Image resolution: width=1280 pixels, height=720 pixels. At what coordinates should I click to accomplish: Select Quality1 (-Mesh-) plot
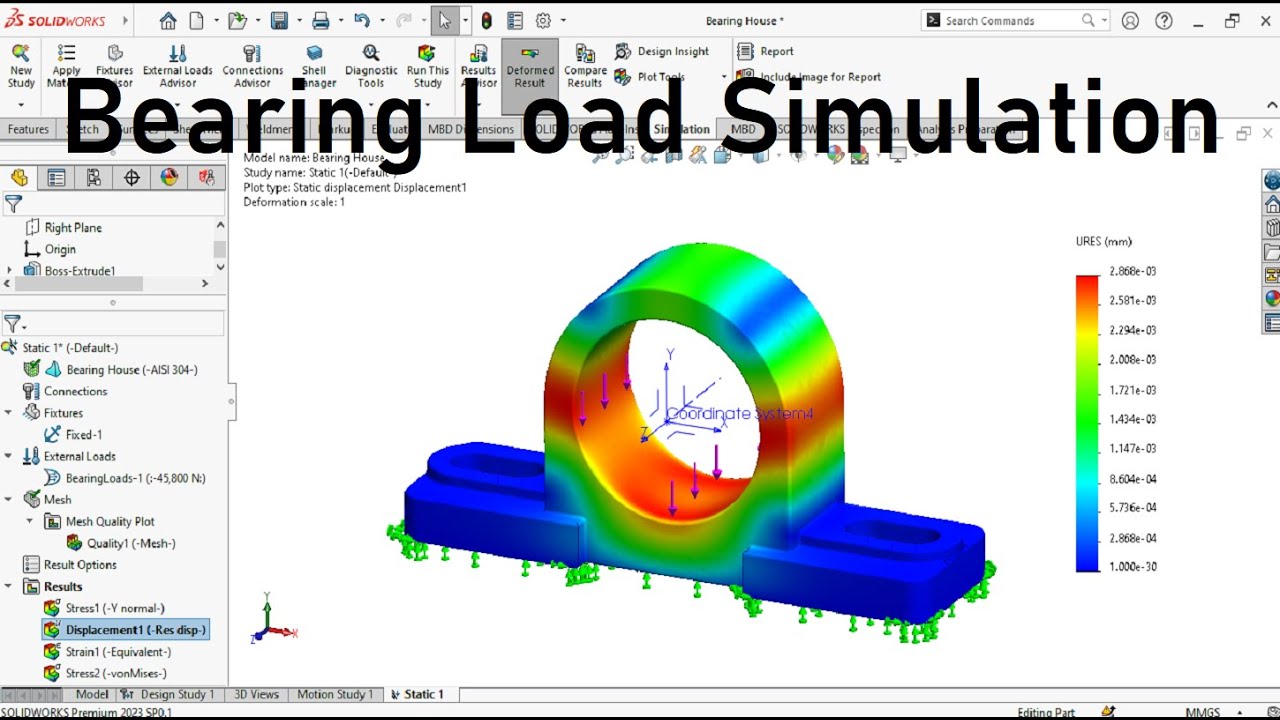[120, 543]
